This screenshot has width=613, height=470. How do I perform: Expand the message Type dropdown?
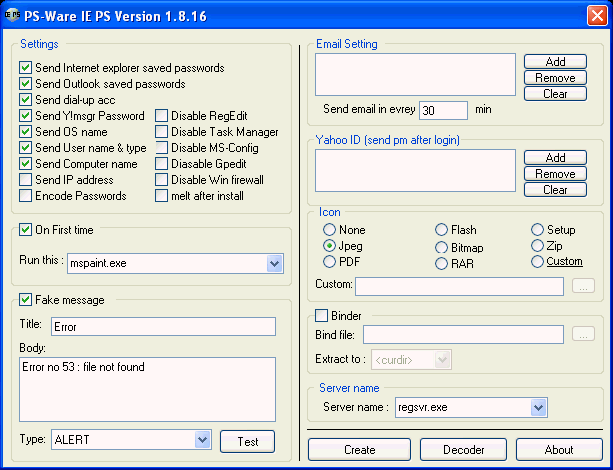(x=202, y=440)
